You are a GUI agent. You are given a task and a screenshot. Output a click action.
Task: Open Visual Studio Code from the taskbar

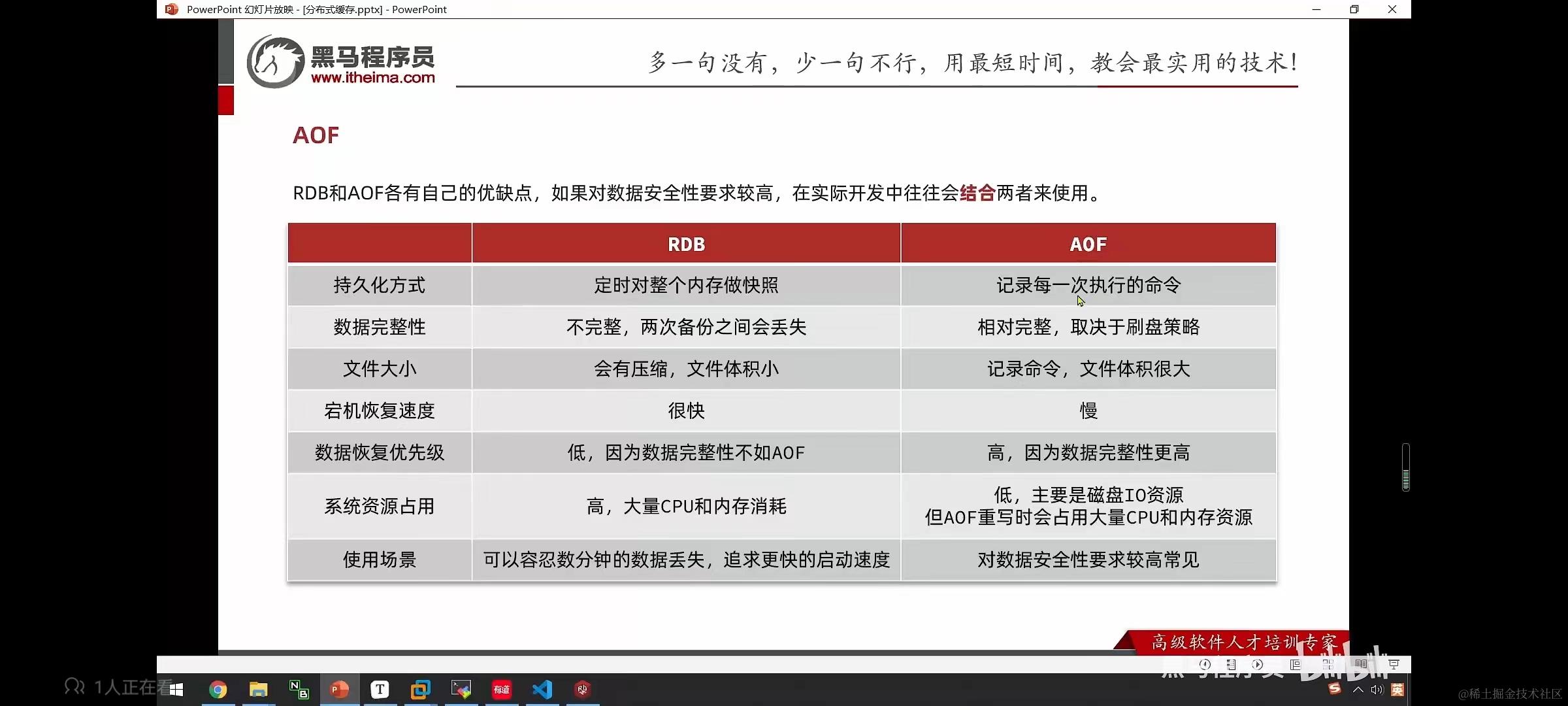tap(542, 690)
